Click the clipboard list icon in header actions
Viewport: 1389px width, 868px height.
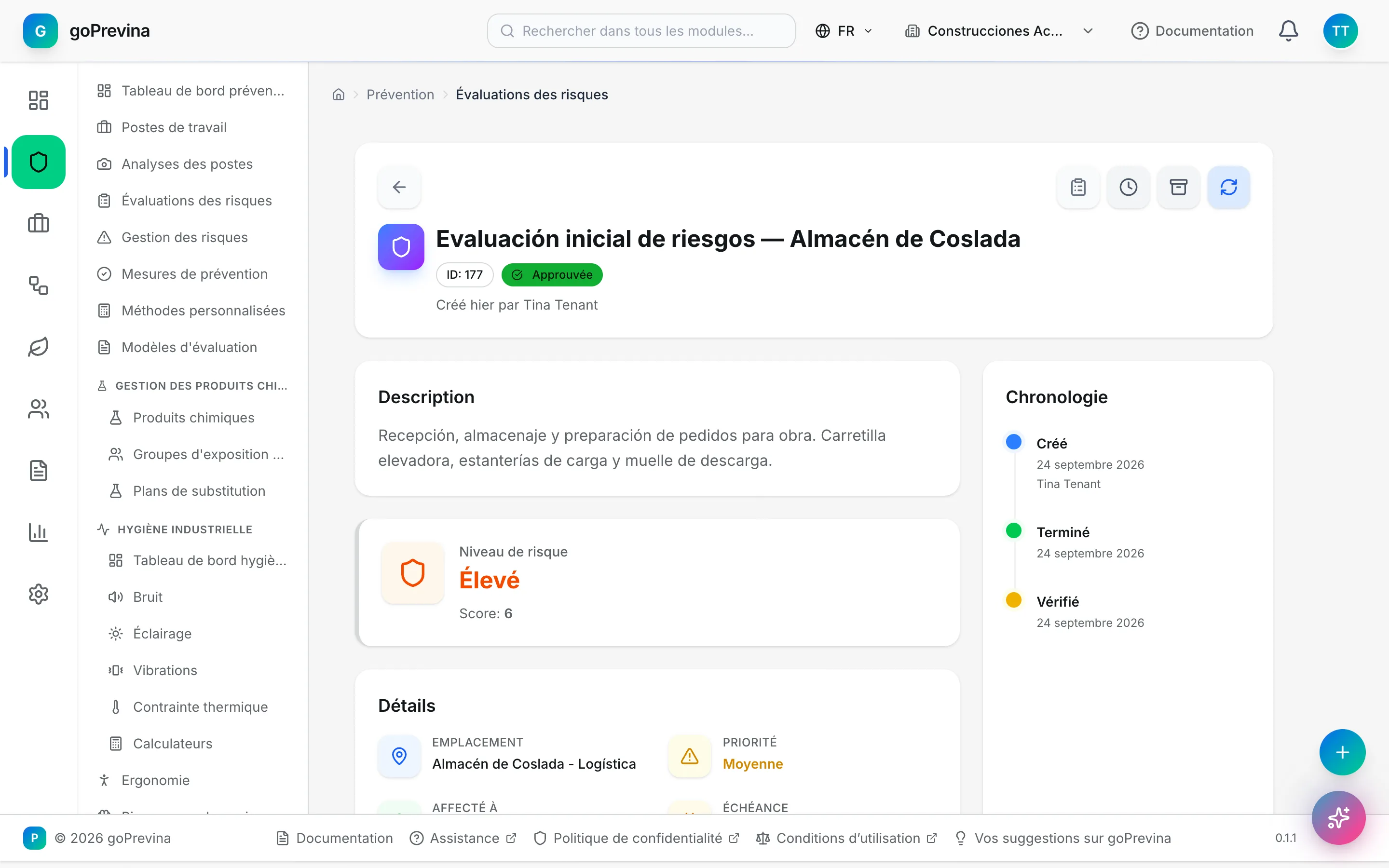point(1078,187)
